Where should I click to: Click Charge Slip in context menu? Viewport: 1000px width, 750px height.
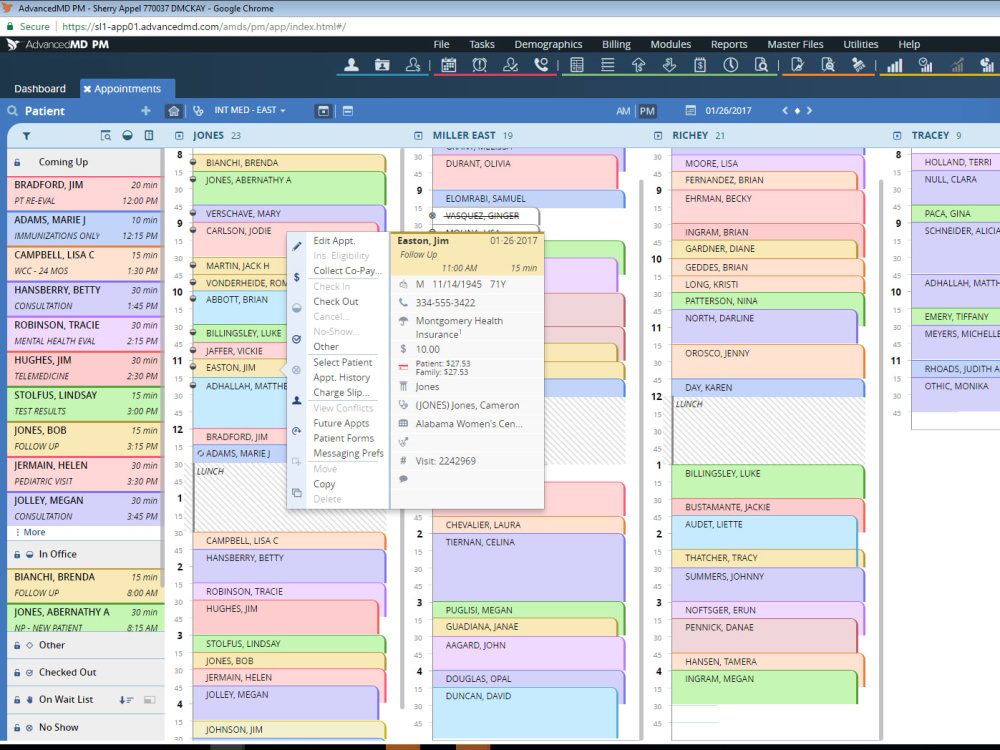[x=341, y=393]
